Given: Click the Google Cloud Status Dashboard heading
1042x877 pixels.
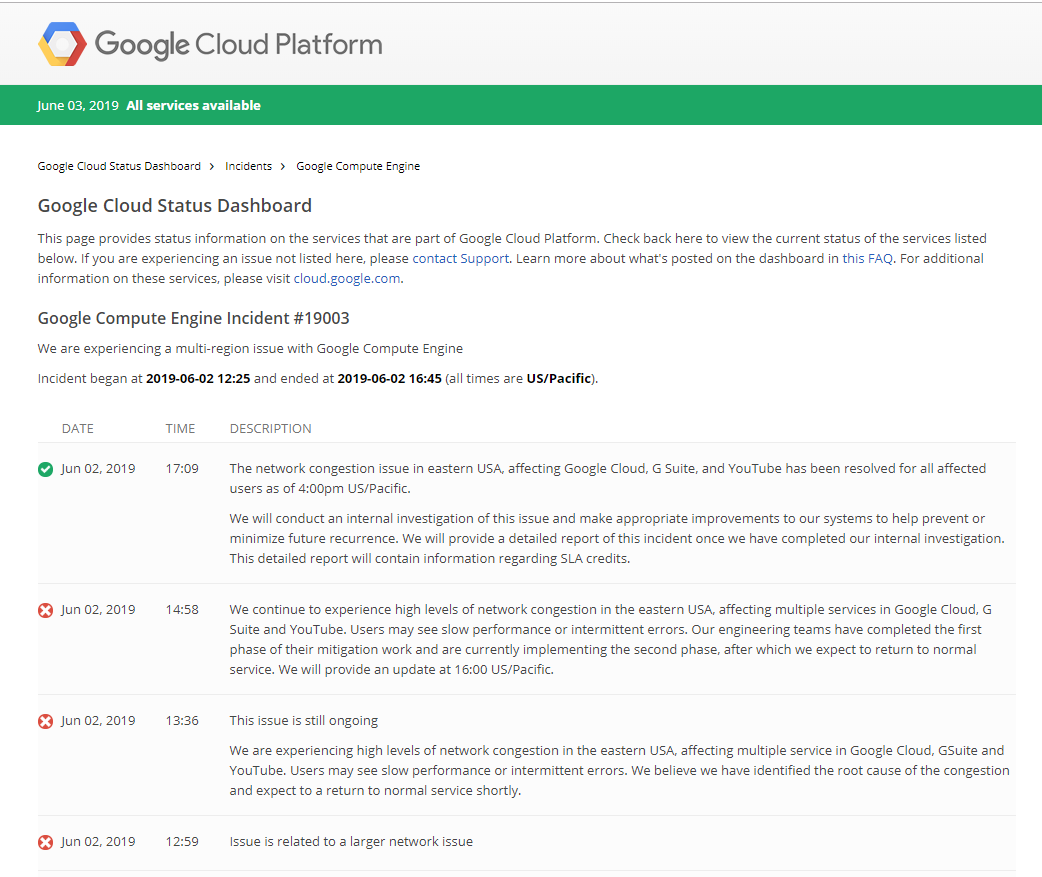Looking at the screenshot, I should click(x=175, y=206).
